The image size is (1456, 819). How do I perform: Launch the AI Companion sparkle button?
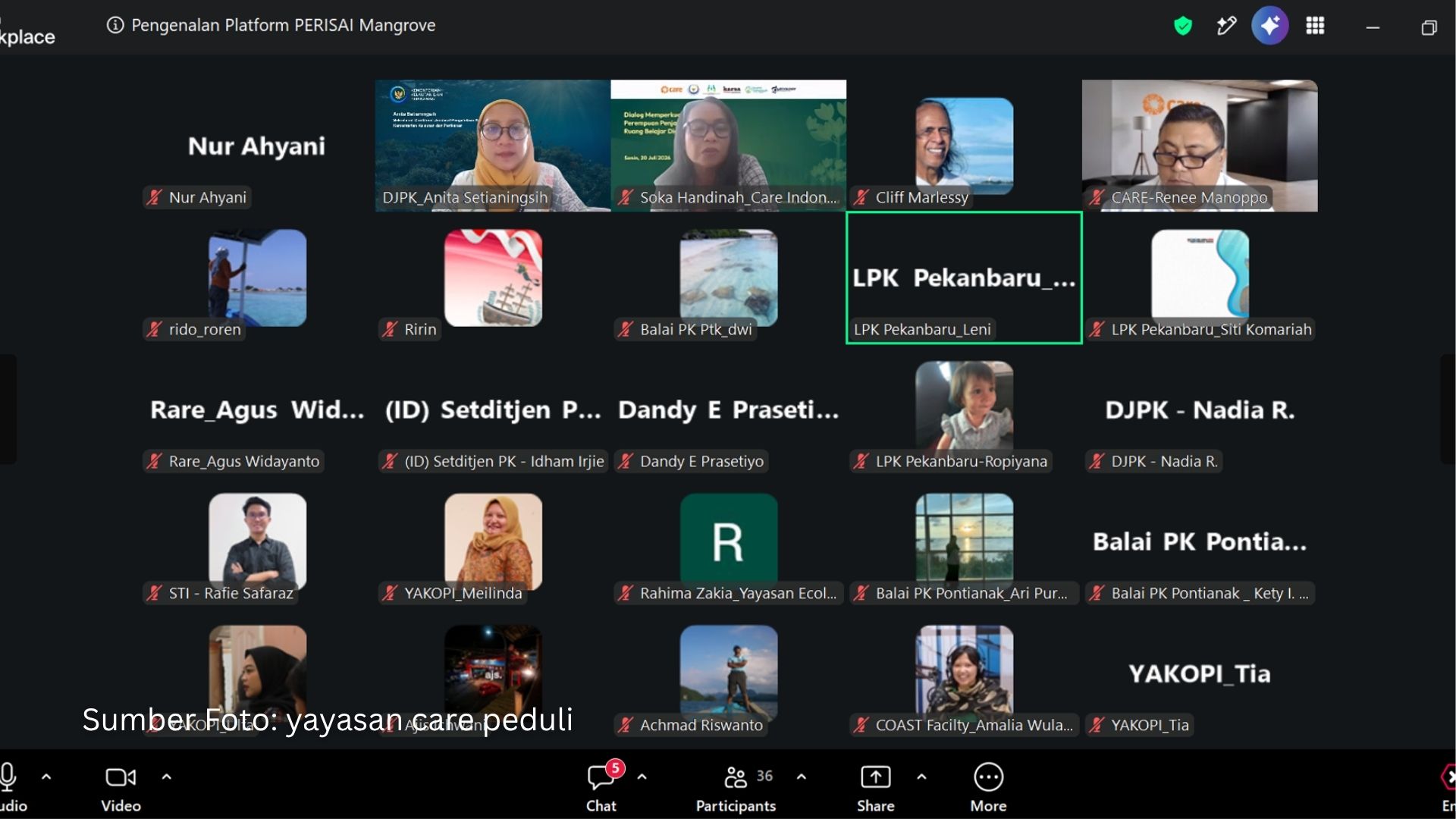[x=1270, y=26]
